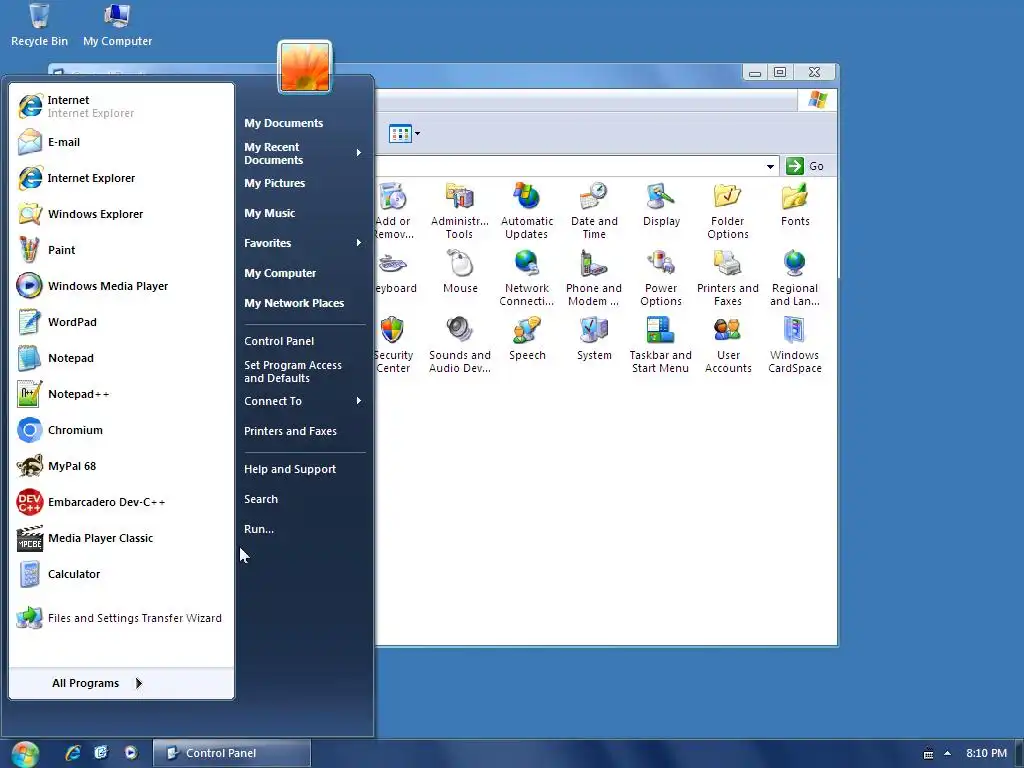Open Mouse settings icon
Image resolution: width=1024 pixels, height=768 pixels.
460,272
